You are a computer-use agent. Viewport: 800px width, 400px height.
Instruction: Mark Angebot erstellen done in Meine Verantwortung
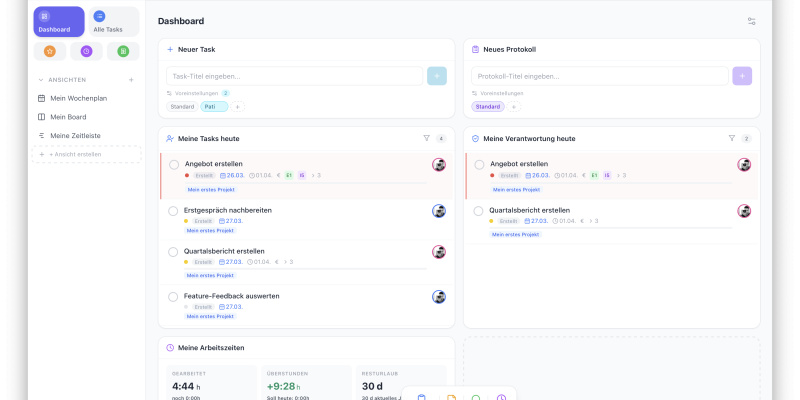(x=479, y=165)
